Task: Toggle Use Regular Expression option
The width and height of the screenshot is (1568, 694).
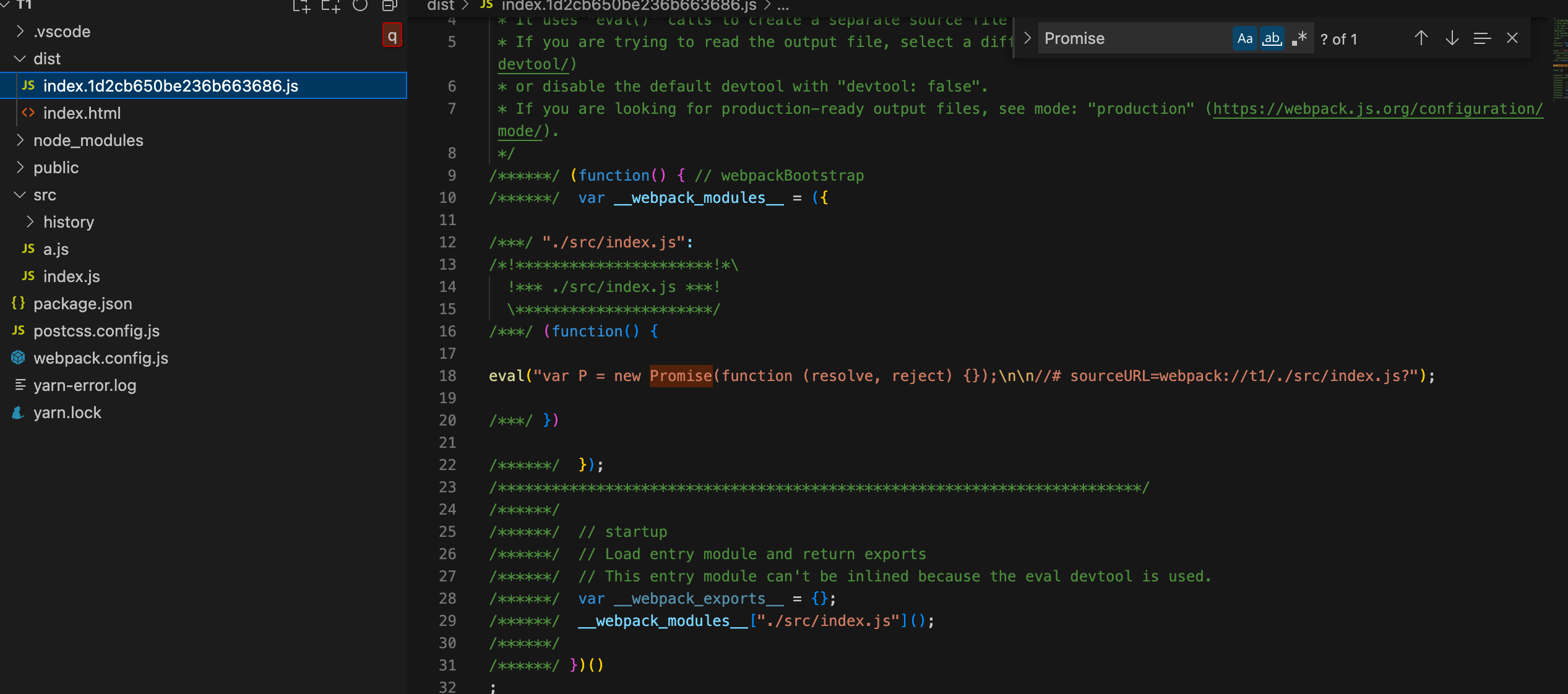Action: pyautogui.click(x=1299, y=39)
